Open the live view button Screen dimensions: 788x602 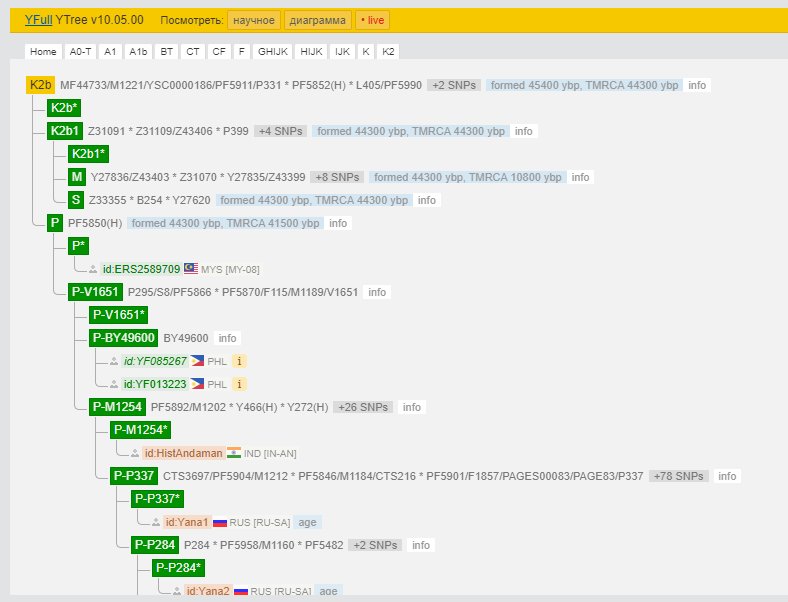pos(372,21)
